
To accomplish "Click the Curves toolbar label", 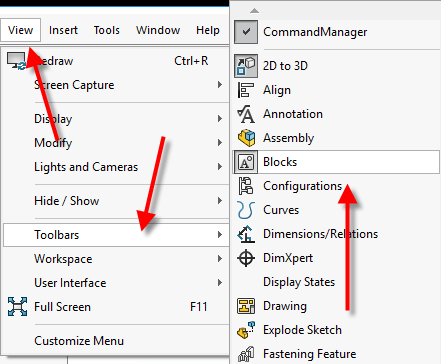I will pos(281,210).
